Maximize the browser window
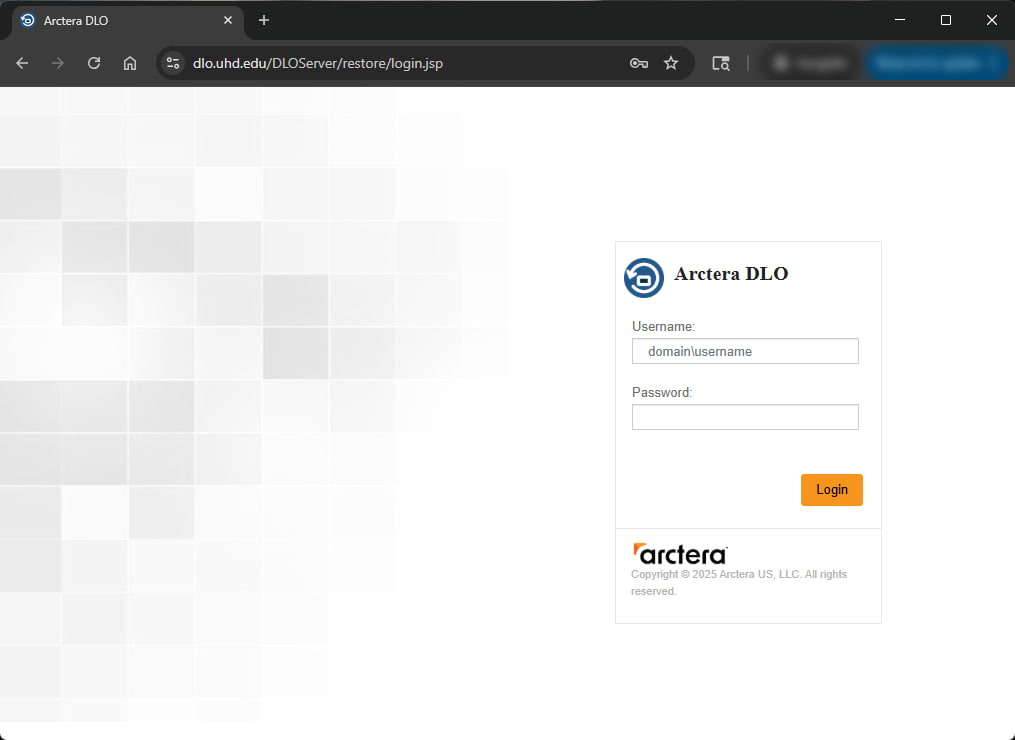The width and height of the screenshot is (1015, 740). coord(945,20)
